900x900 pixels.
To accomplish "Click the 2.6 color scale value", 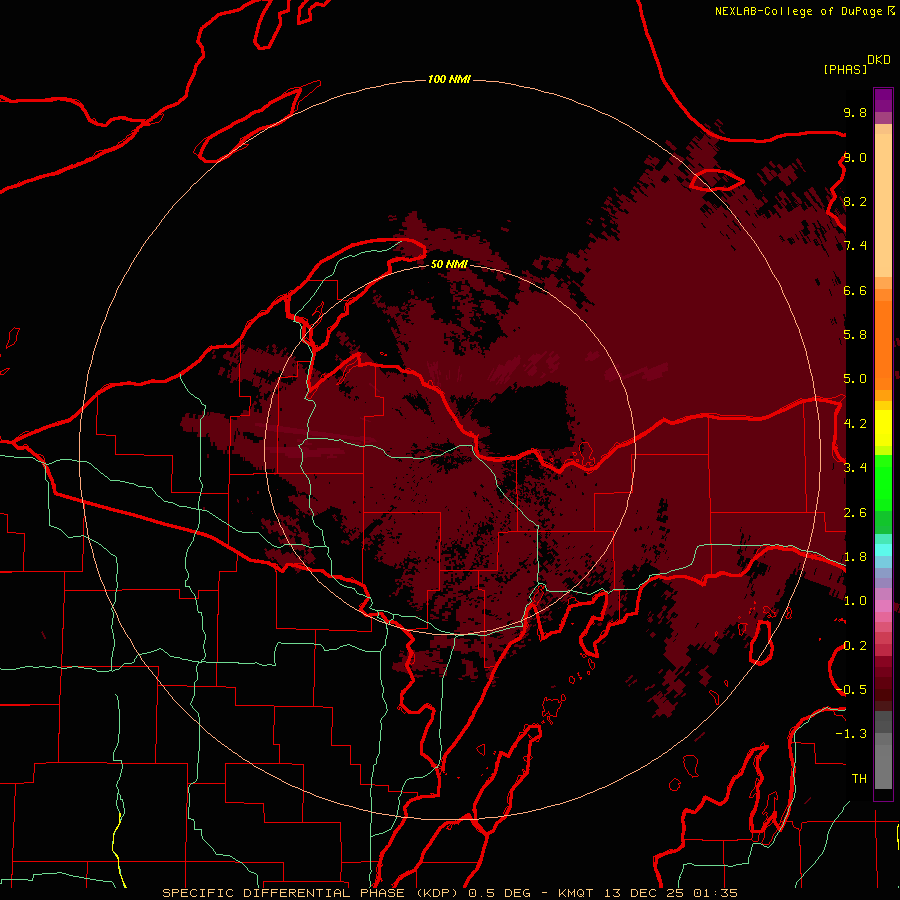I will click(x=855, y=513).
